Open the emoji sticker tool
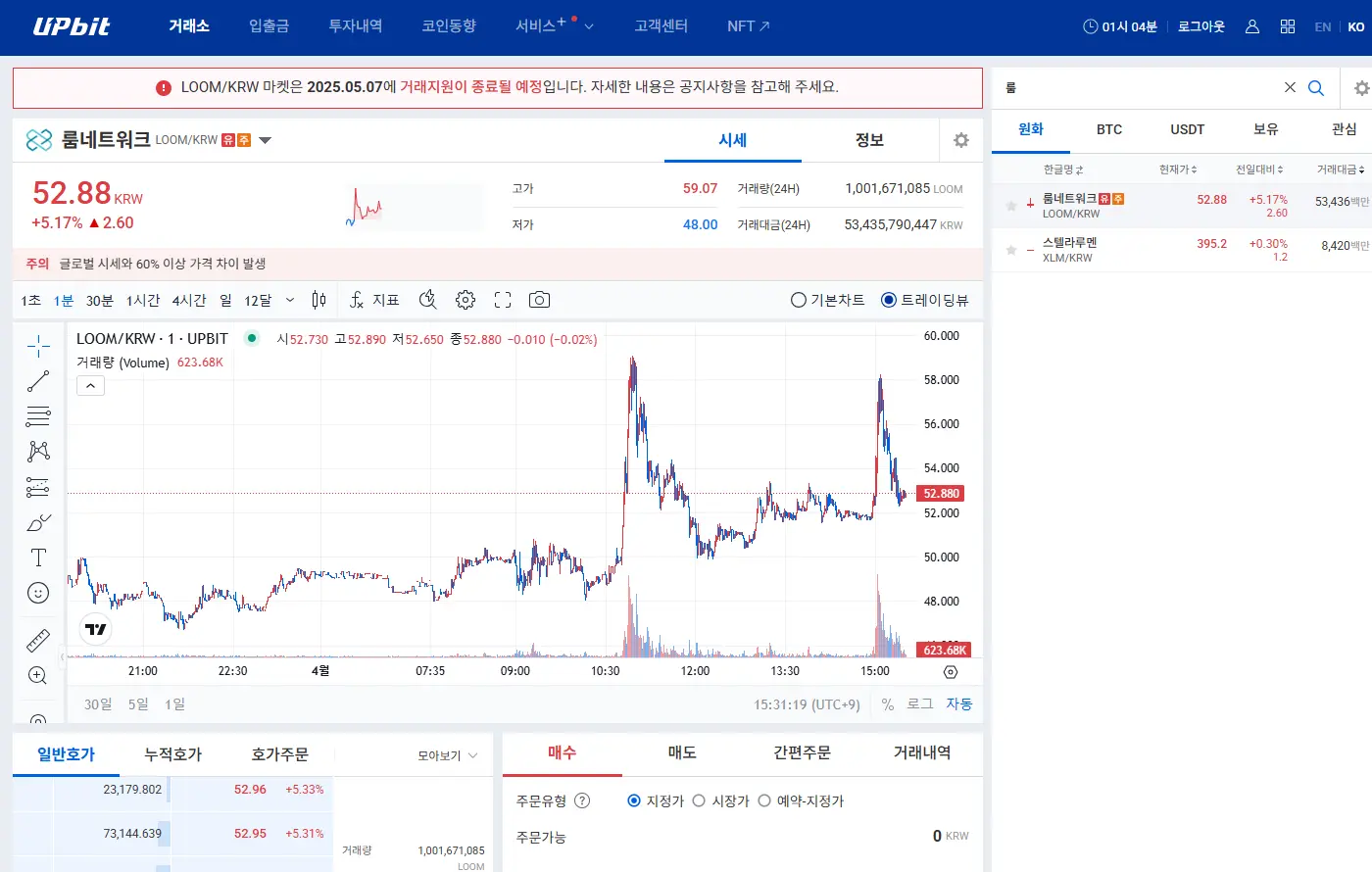Screen dimensions: 1372x872 38,593
